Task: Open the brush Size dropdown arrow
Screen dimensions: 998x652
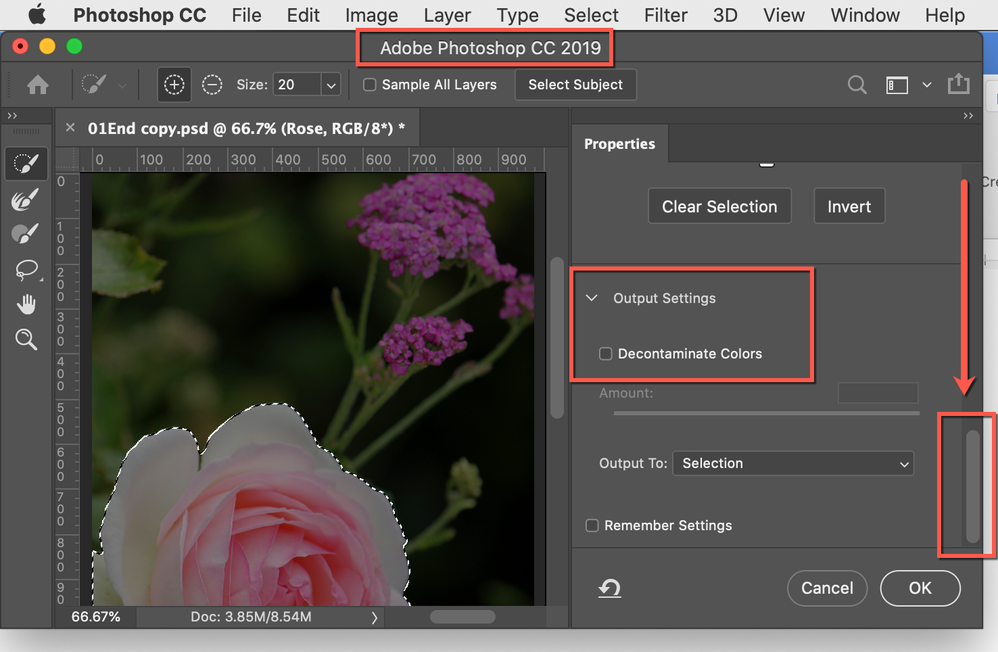Action: tap(331, 85)
